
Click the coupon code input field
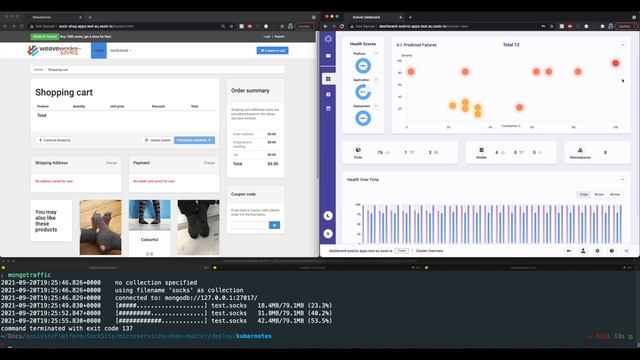[x=250, y=225]
